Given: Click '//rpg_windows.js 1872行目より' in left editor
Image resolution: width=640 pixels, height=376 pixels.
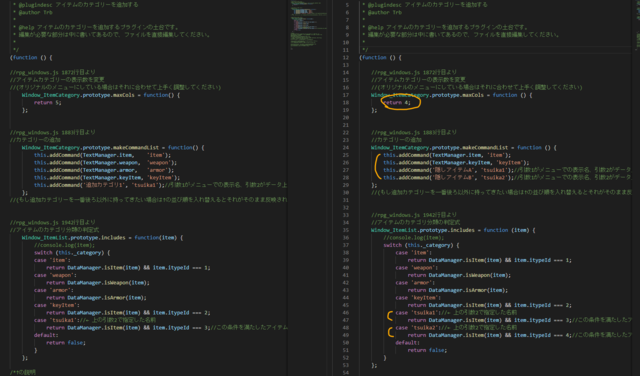Looking at the screenshot, I should point(53,72).
